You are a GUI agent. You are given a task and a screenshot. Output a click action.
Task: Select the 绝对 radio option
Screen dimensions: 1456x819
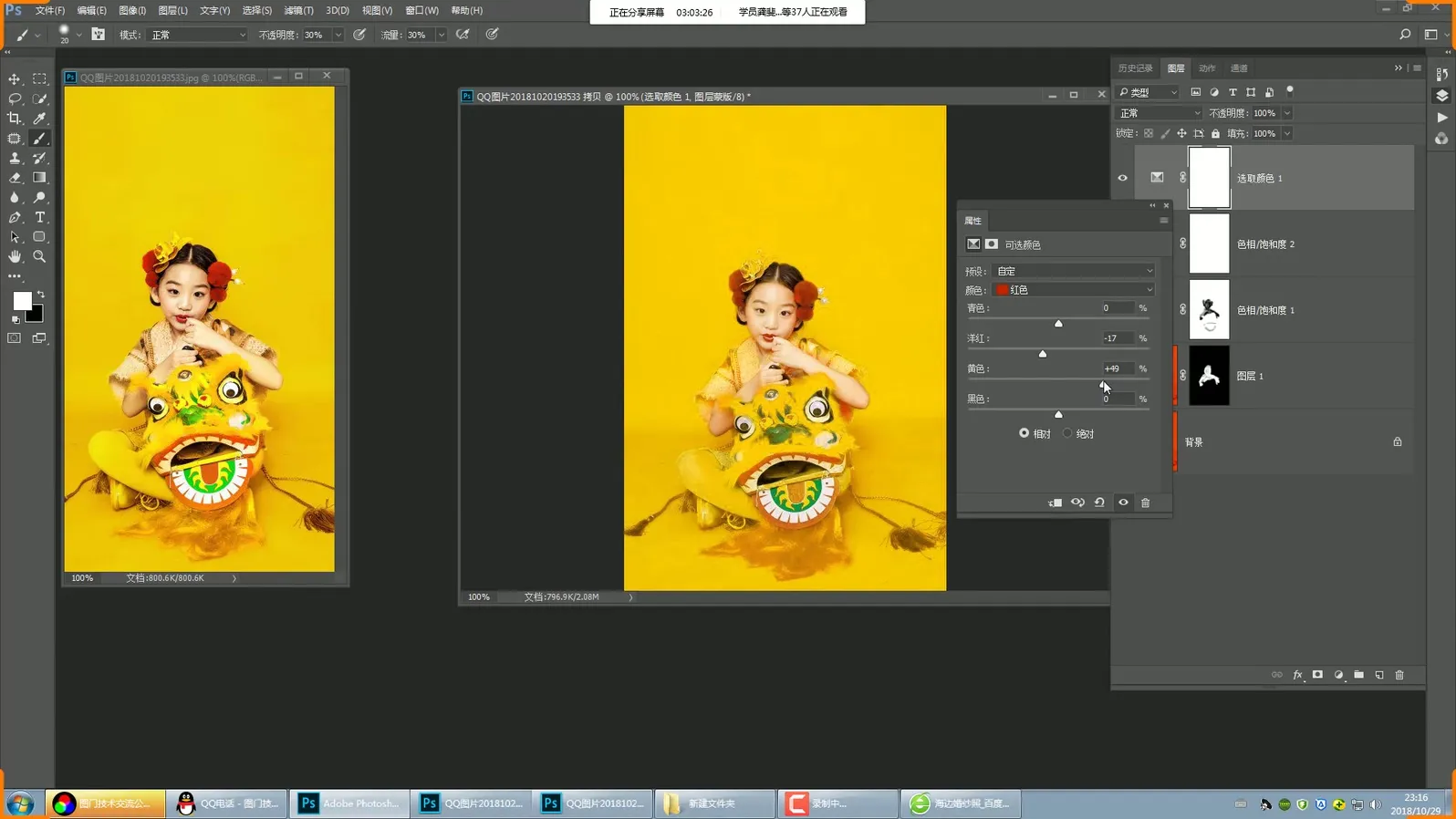click(x=1067, y=433)
